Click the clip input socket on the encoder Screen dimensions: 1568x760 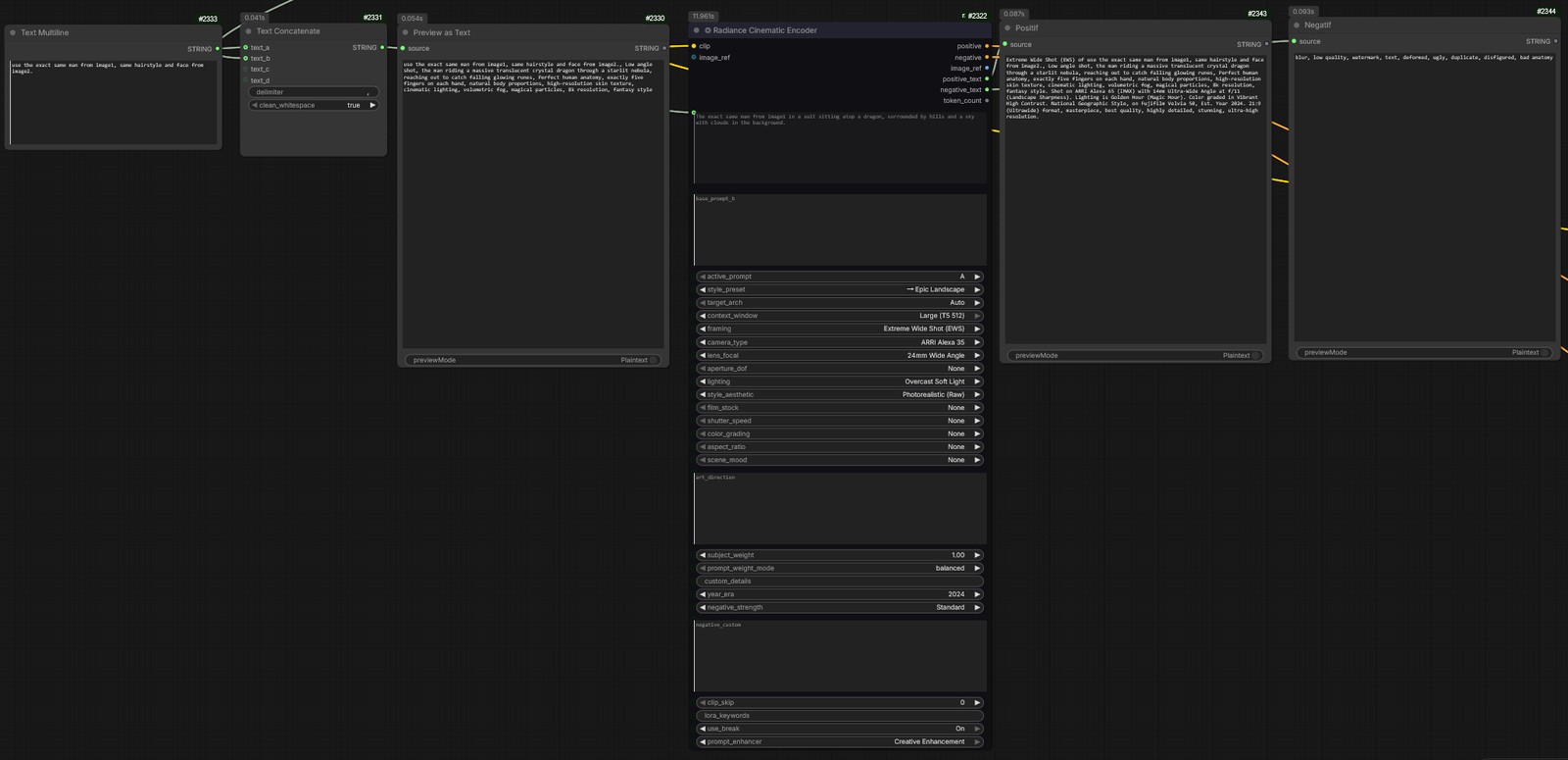click(x=694, y=46)
